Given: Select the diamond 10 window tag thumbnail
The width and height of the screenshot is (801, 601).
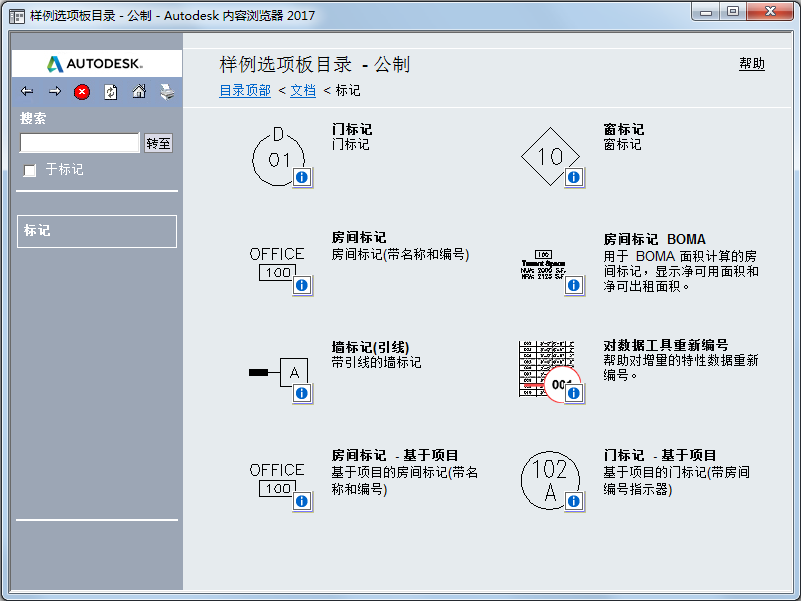Looking at the screenshot, I should click(550, 156).
